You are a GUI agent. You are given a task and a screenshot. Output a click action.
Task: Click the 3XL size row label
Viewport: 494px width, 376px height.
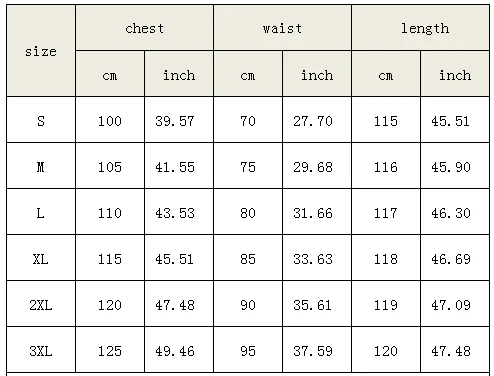[x=41, y=350]
